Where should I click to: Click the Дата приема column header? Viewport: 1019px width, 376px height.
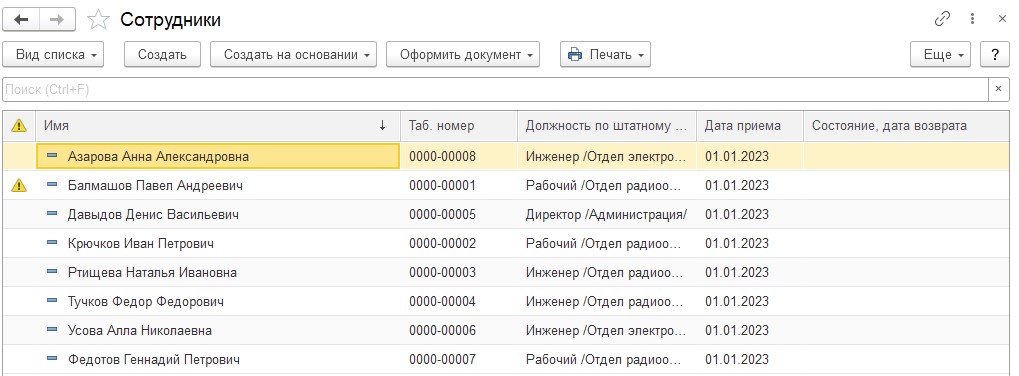[x=750, y=126]
